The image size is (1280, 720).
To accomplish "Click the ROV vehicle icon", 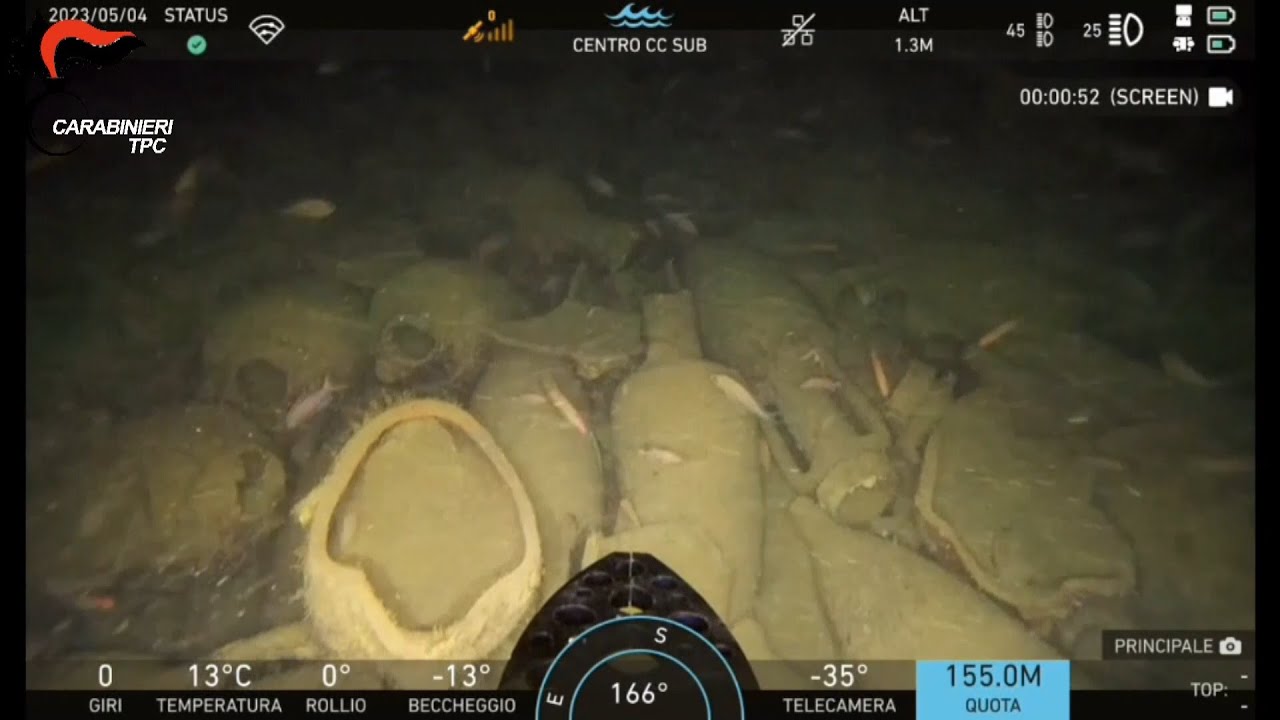I will coord(1183,44).
